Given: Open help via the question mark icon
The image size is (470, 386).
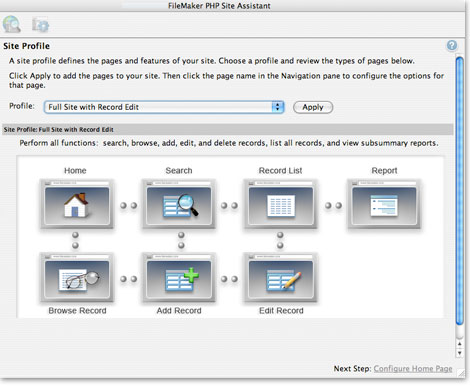Looking at the screenshot, I should click(x=452, y=45).
